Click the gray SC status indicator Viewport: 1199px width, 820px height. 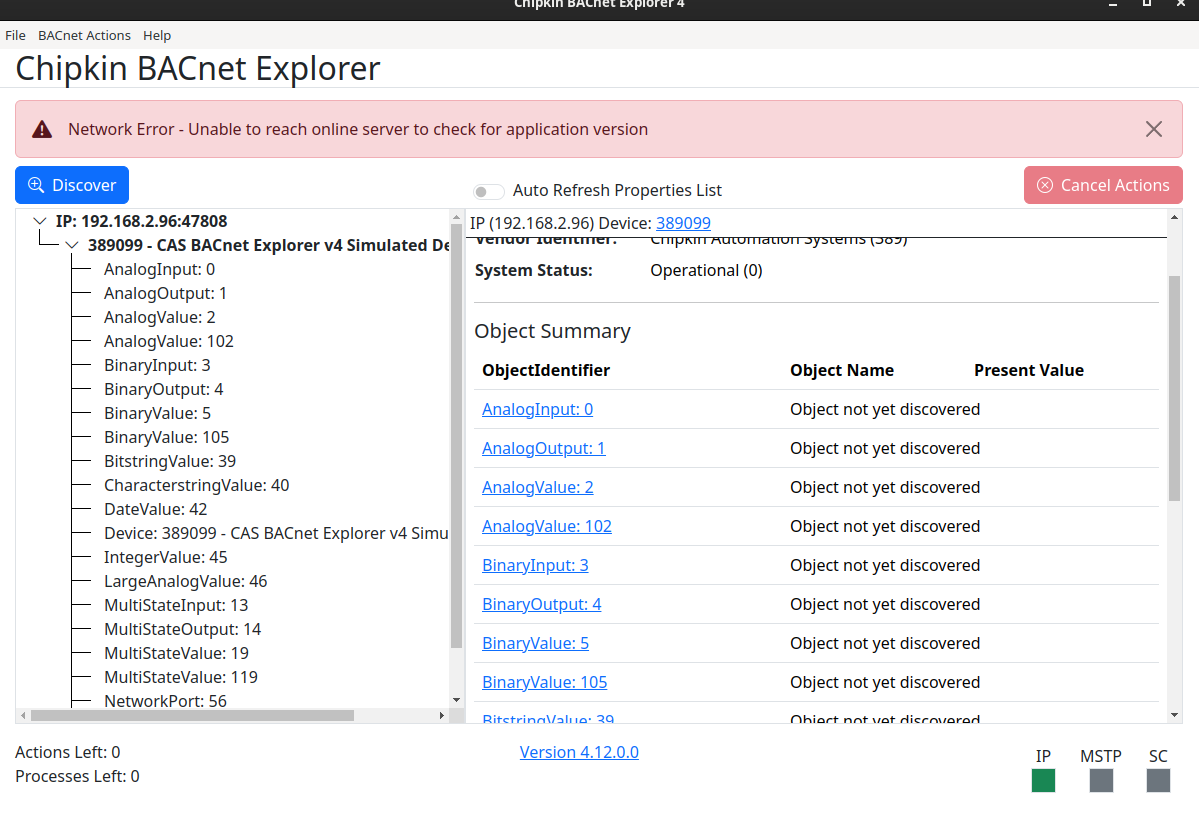(1158, 780)
